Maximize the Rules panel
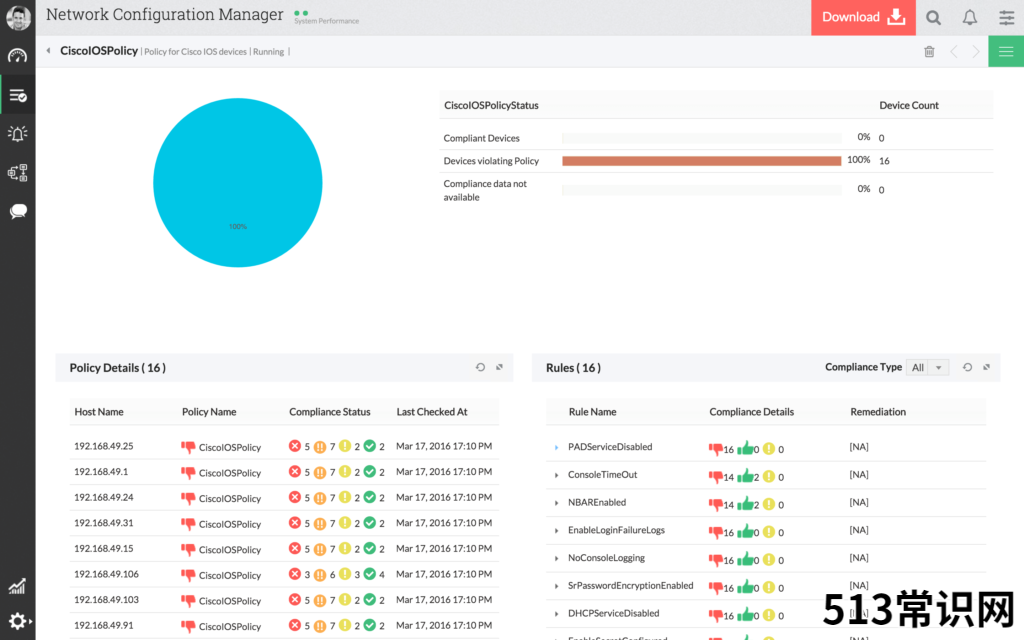 (x=987, y=368)
